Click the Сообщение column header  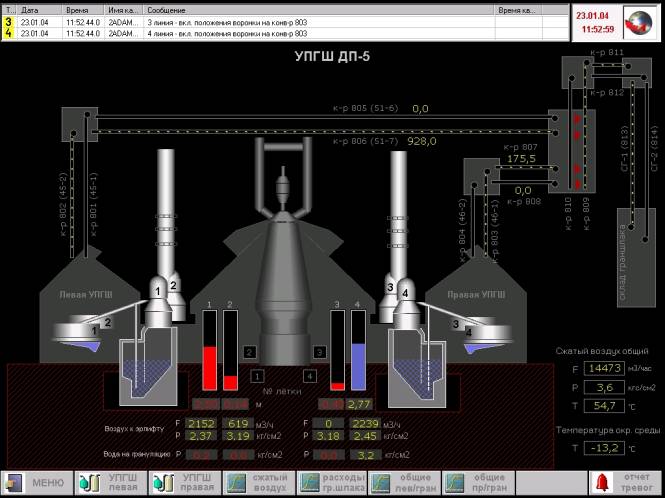tap(300, 8)
